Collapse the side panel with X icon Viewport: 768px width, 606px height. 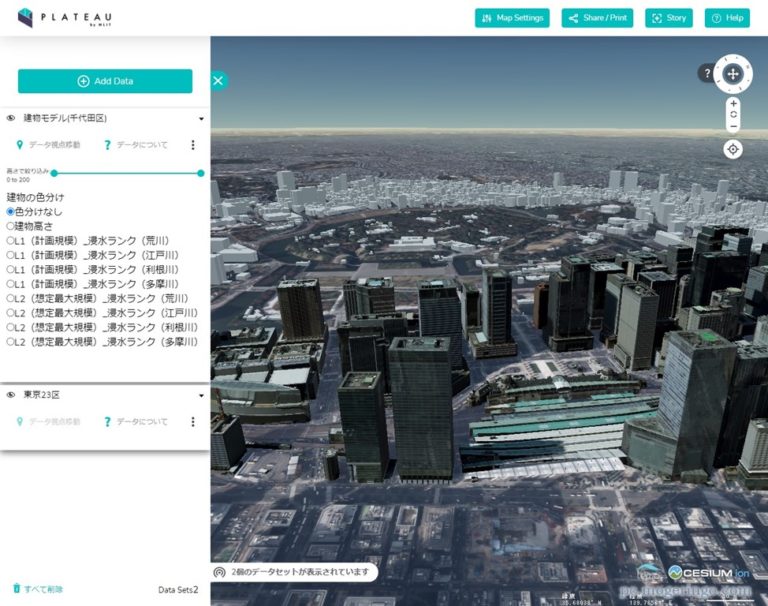219,81
